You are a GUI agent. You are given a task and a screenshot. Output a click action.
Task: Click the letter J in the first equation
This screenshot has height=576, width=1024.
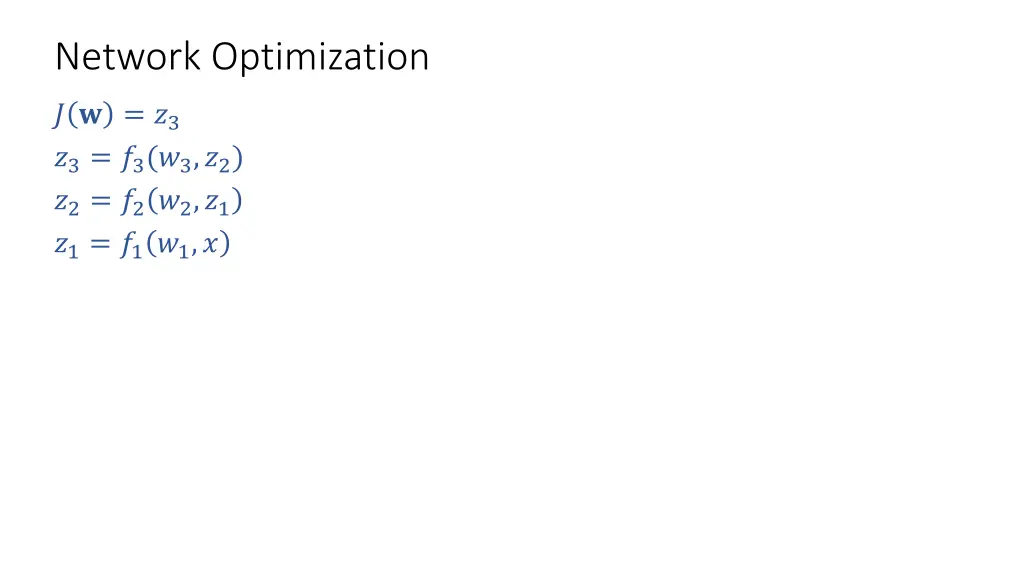point(60,117)
